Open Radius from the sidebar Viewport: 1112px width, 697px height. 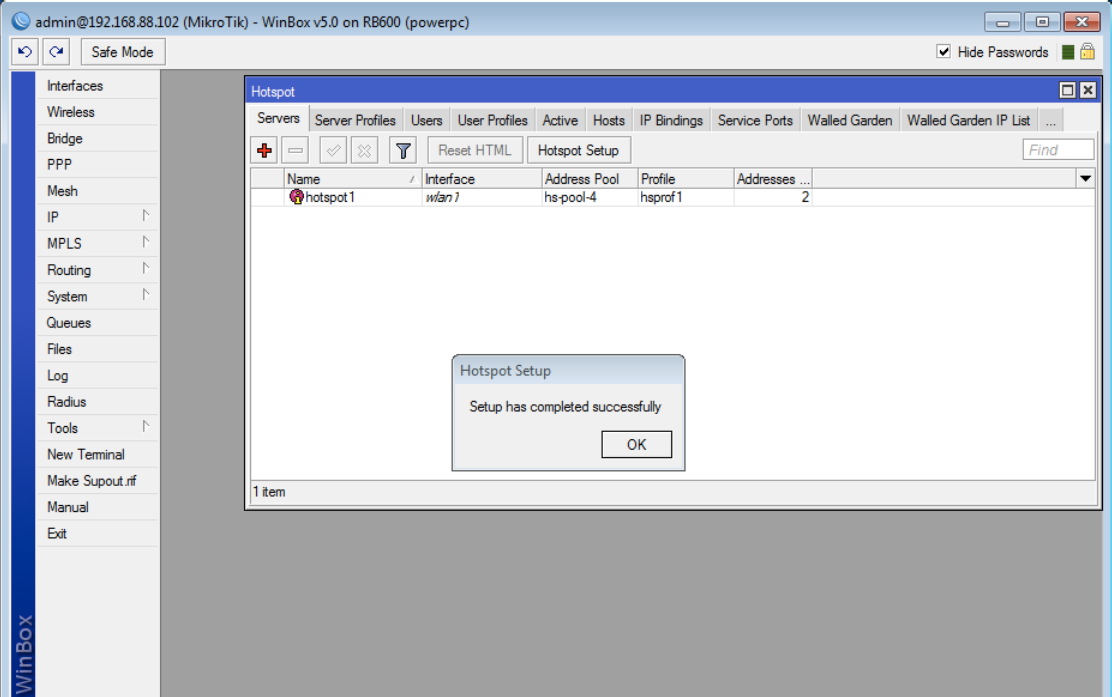click(x=96, y=401)
